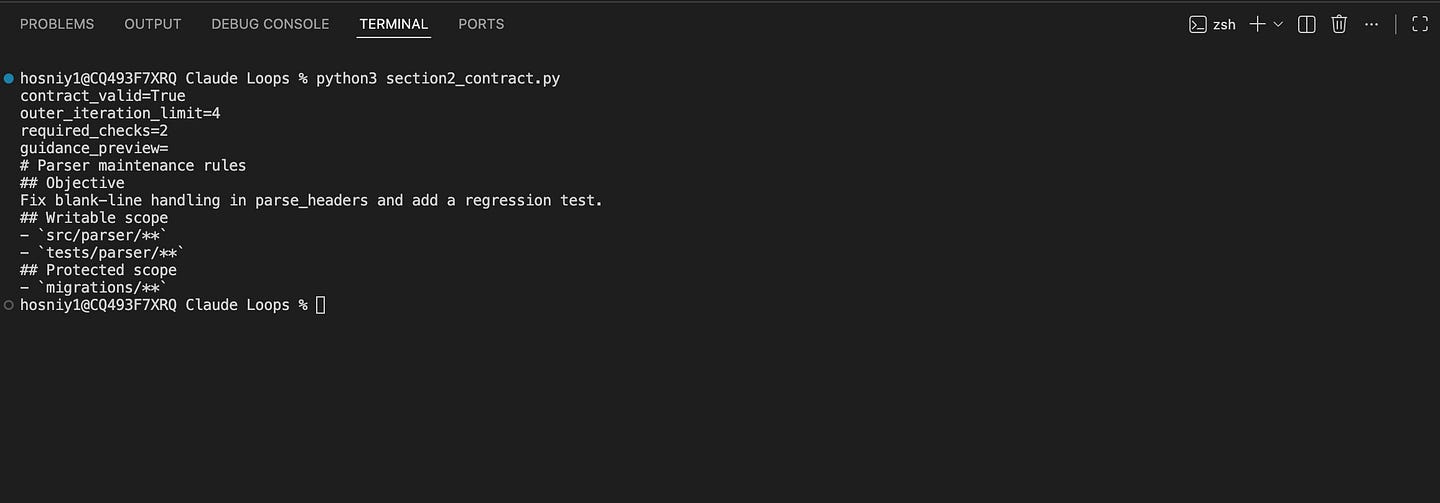Viewport: 1440px width, 503px height.
Task: Show the DEBUG CONSOLE tab
Action: tap(270, 24)
